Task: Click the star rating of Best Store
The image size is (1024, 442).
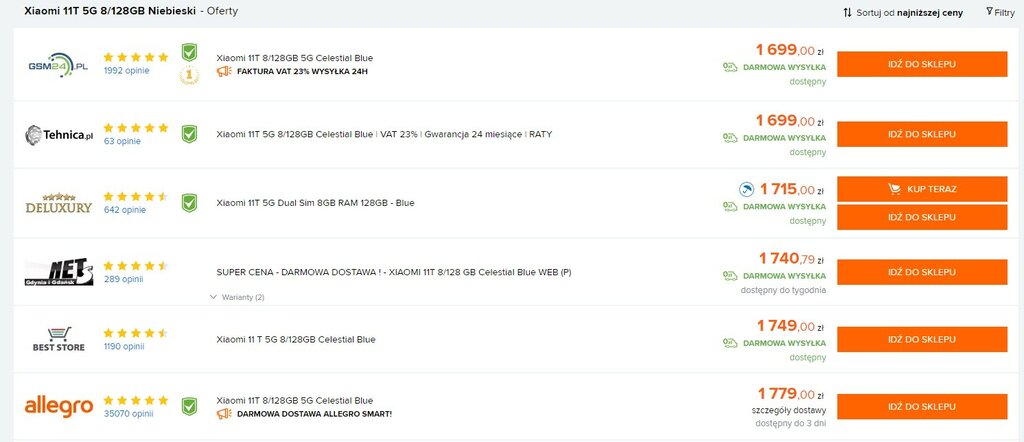Action: (x=136, y=333)
